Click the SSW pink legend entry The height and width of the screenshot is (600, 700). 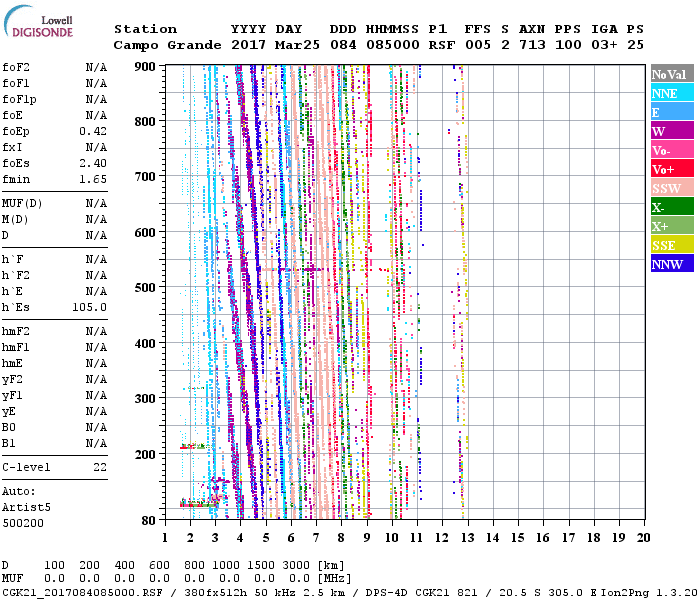point(672,188)
